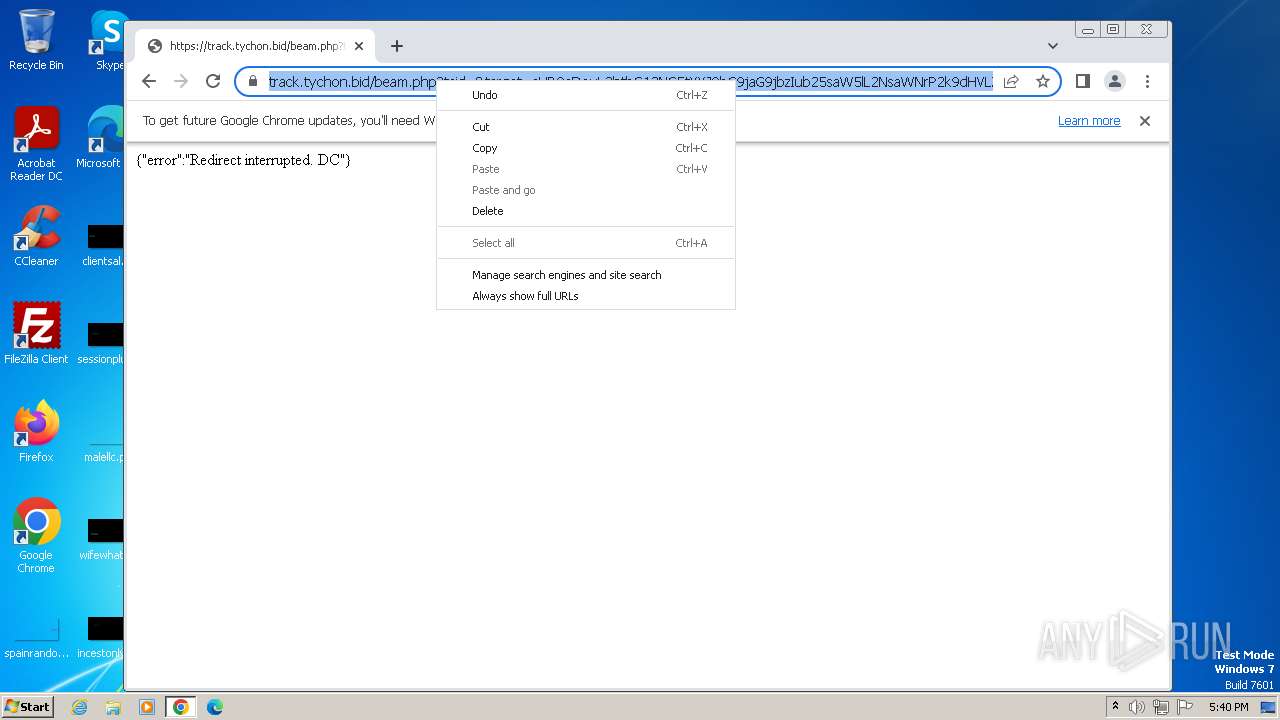This screenshot has height=720, width=1280.
Task: Open the spainrando desktop file
Action: [x=36, y=638]
